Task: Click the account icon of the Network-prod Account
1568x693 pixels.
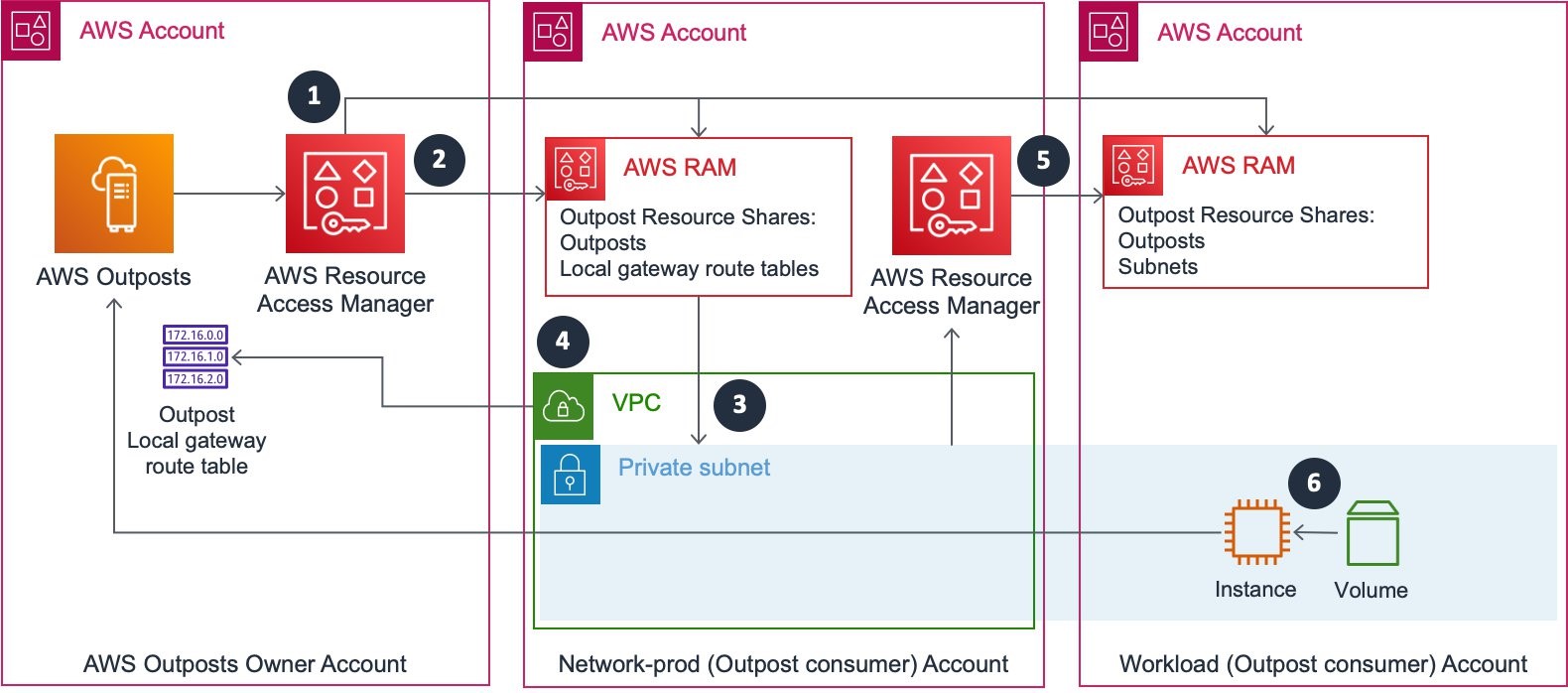Action: [553, 33]
